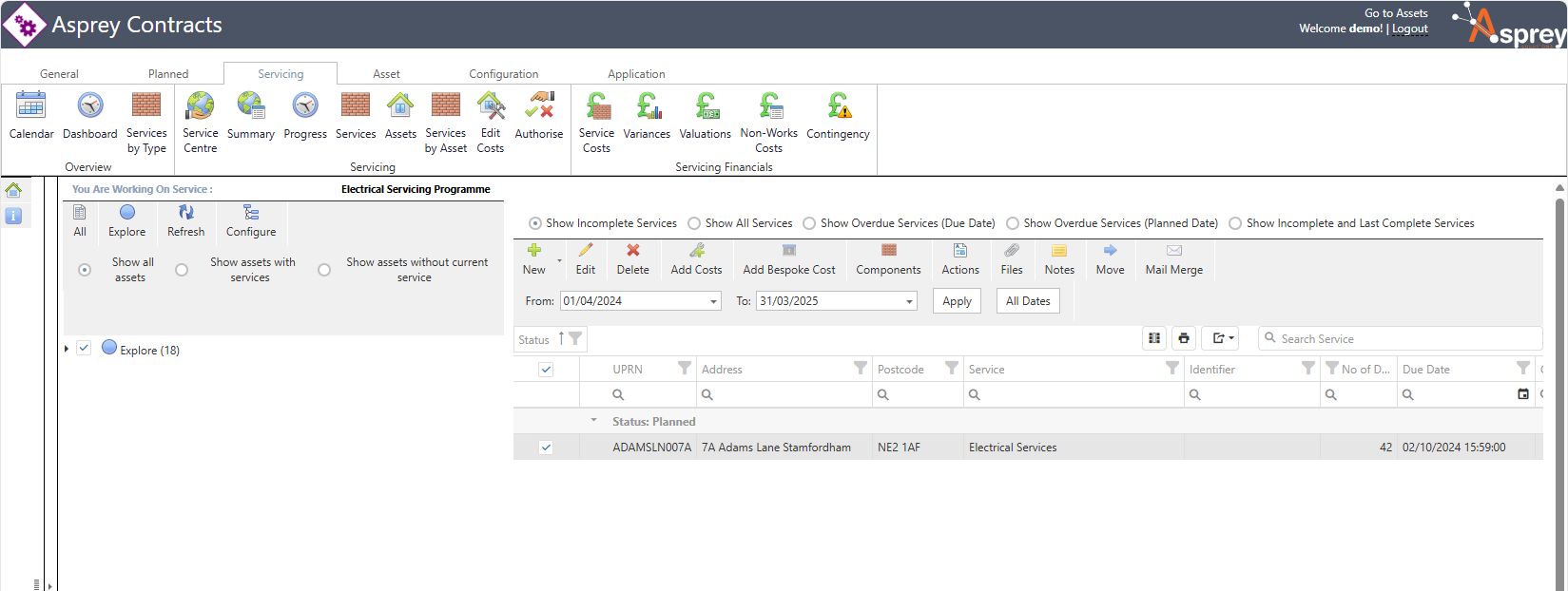Open the Service Centre icon
The width and height of the screenshot is (1568, 591).
200,121
